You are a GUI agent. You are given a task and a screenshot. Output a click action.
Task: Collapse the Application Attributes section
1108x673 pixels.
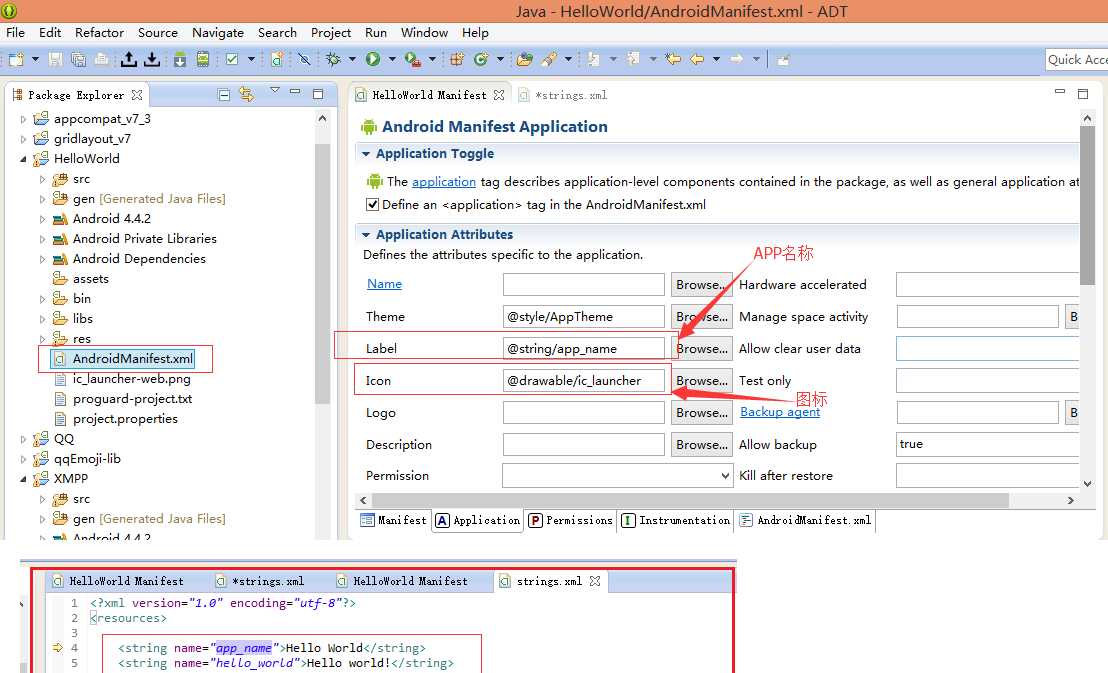(365, 234)
